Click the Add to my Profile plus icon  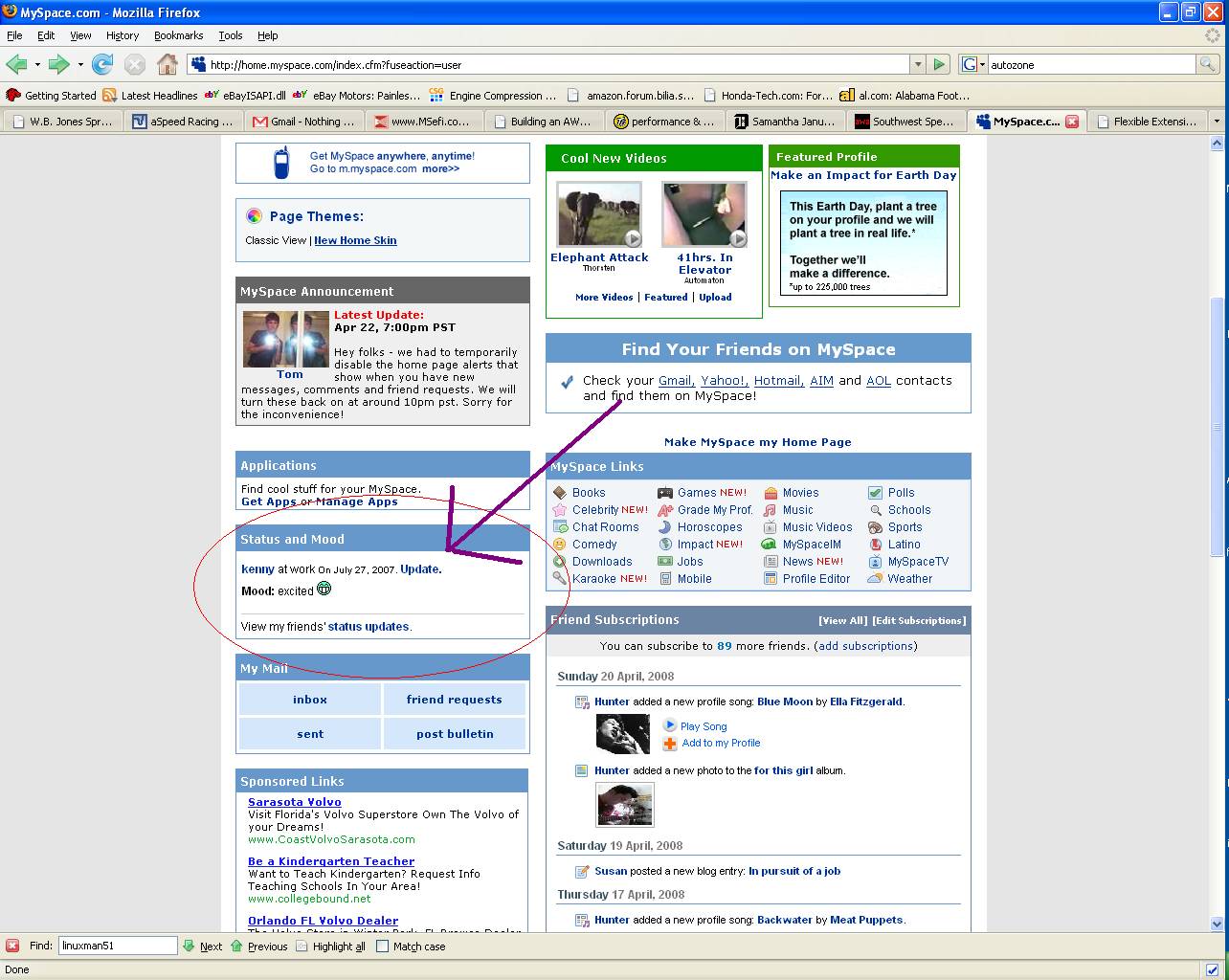coord(670,744)
